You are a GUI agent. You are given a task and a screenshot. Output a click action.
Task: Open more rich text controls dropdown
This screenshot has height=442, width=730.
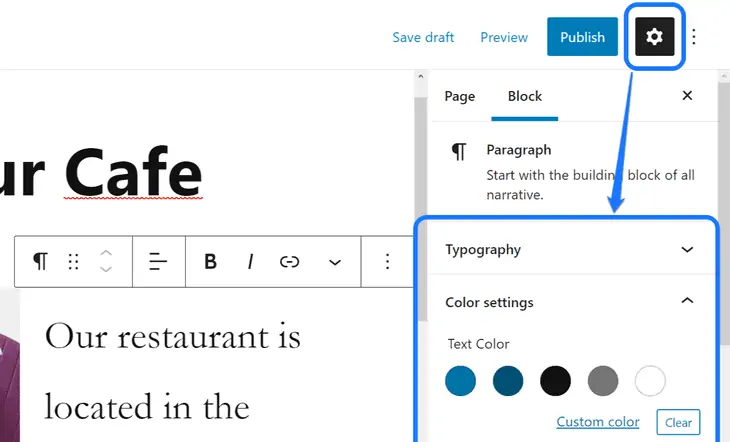pos(335,262)
